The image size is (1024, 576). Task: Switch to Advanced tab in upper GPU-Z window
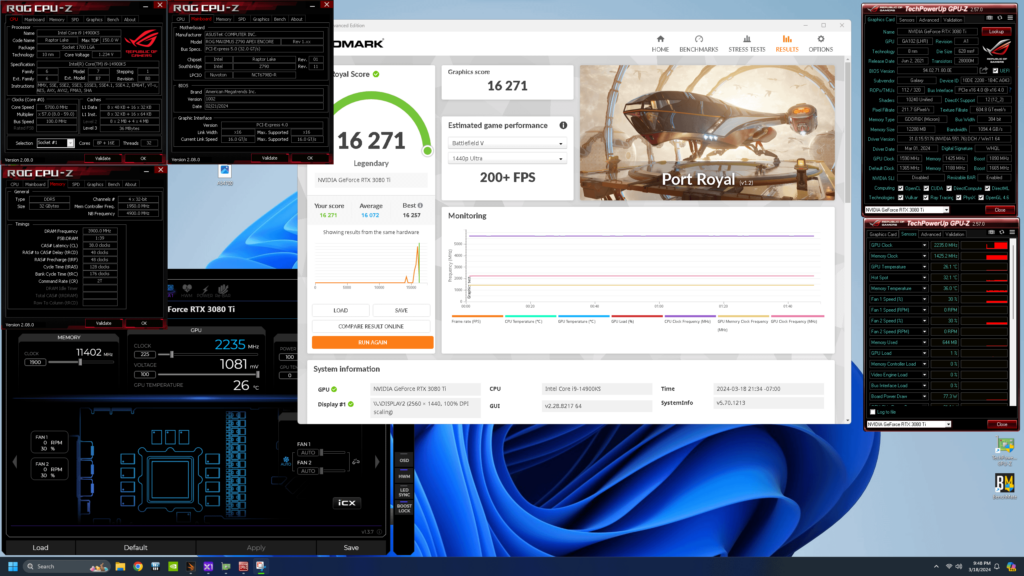[928, 20]
